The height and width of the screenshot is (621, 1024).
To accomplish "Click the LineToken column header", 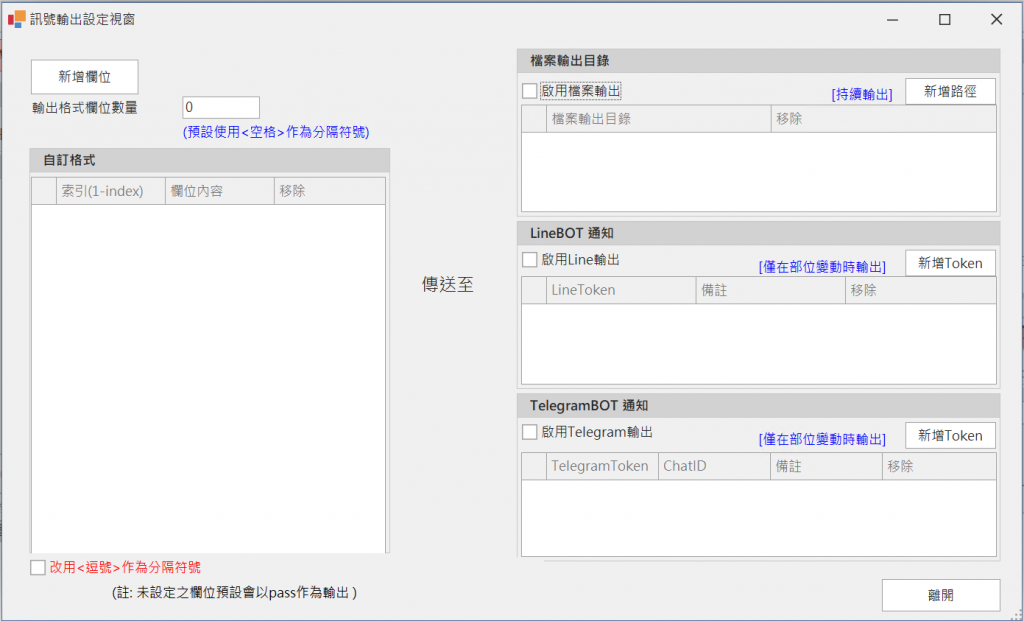I will click(x=620, y=290).
